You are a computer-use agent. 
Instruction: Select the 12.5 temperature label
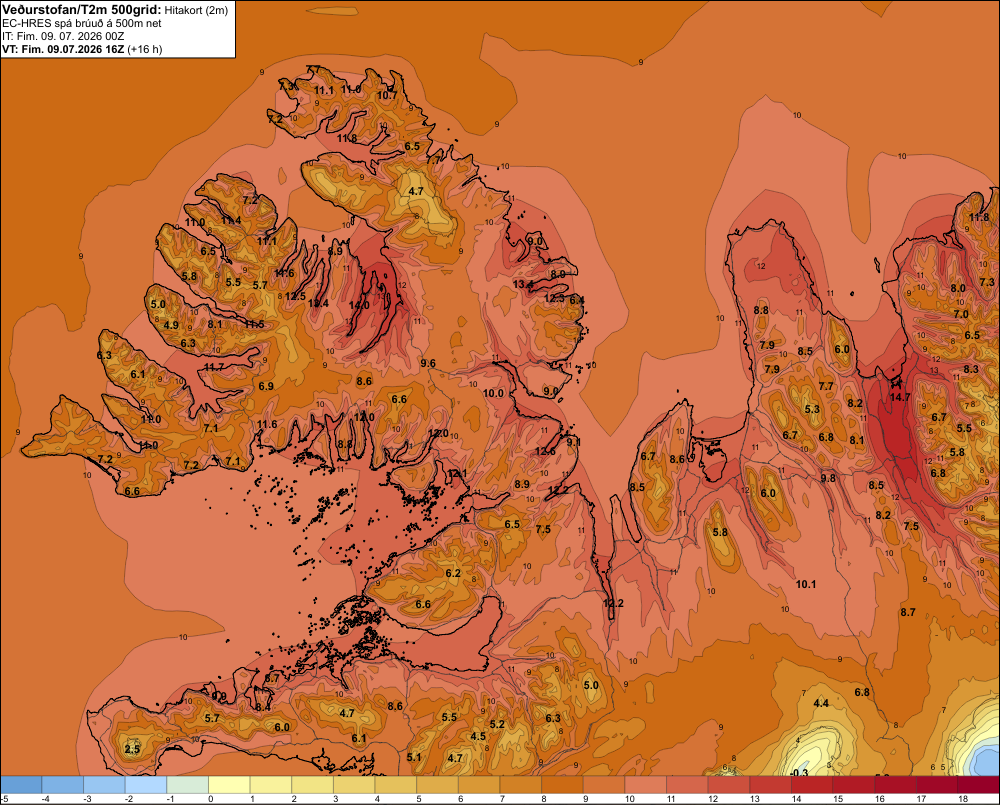pyautogui.click(x=295, y=296)
